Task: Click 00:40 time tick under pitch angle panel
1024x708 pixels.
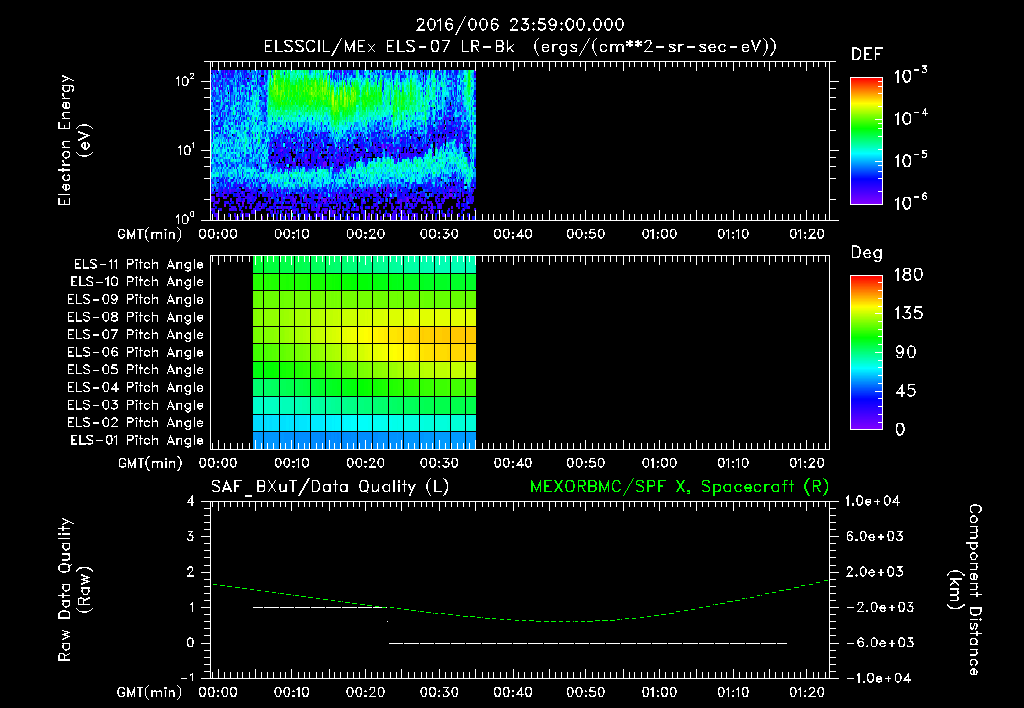Action: pos(513,463)
